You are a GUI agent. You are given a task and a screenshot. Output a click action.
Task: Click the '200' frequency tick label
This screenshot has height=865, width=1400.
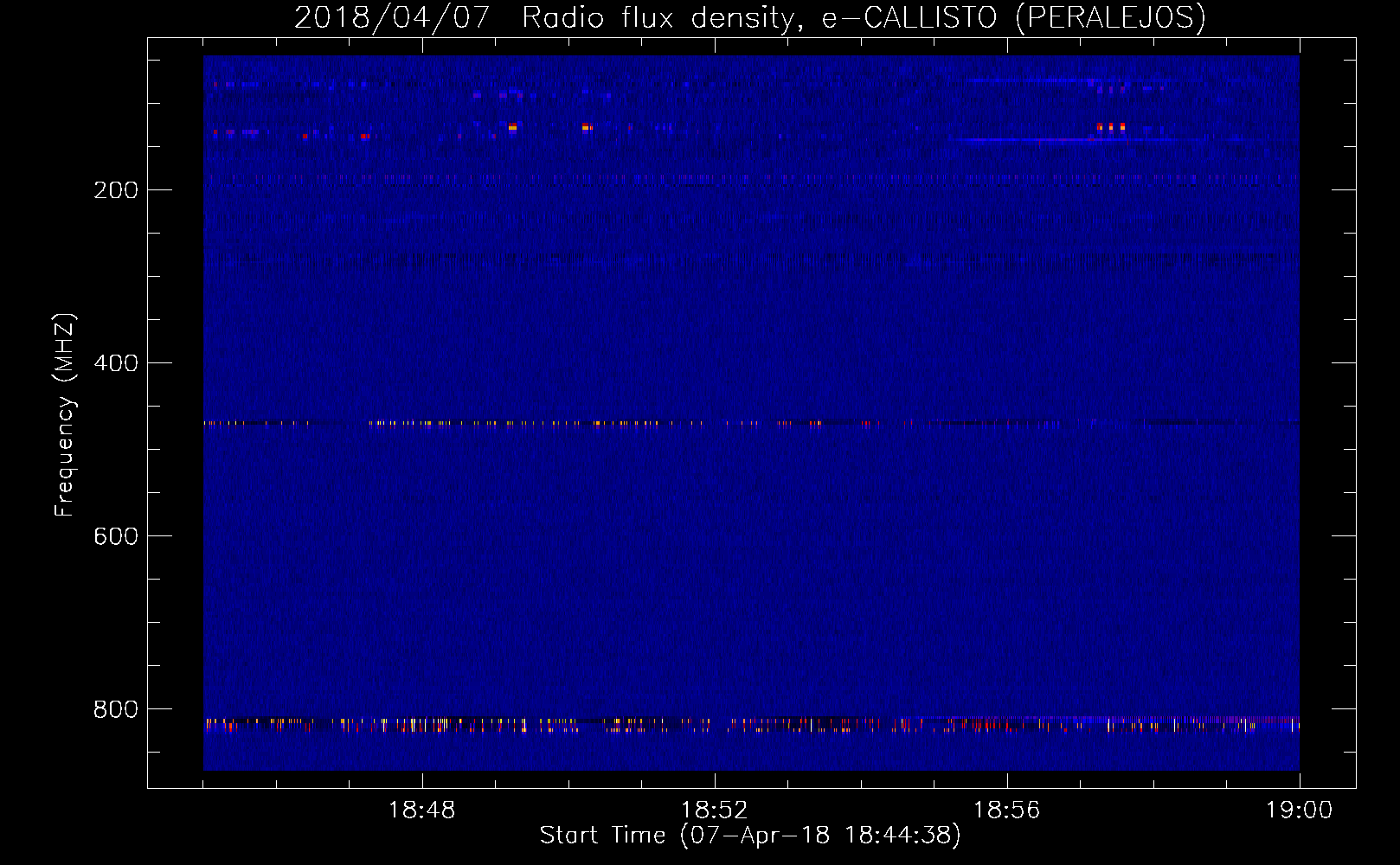[x=116, y=190]
